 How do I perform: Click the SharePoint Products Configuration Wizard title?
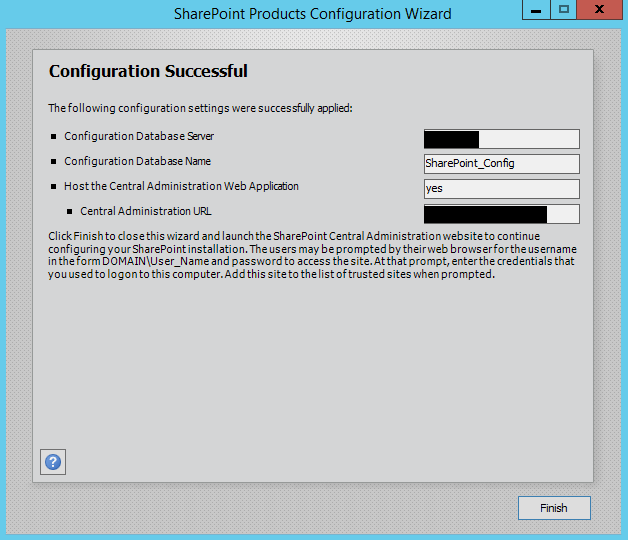pos(312,14)
